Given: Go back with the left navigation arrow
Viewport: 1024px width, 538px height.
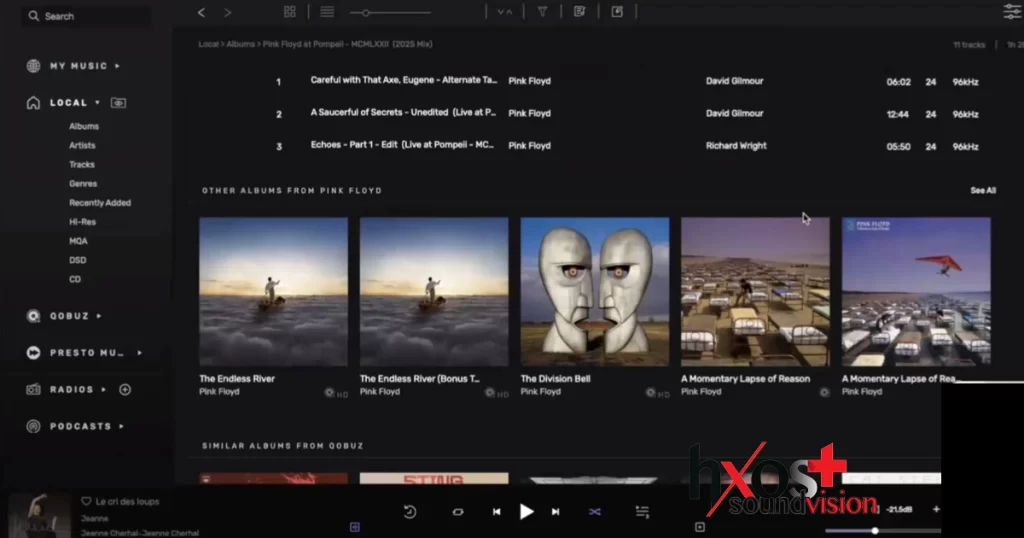Looking at the screenshot, I should click(x=201, y=12).
